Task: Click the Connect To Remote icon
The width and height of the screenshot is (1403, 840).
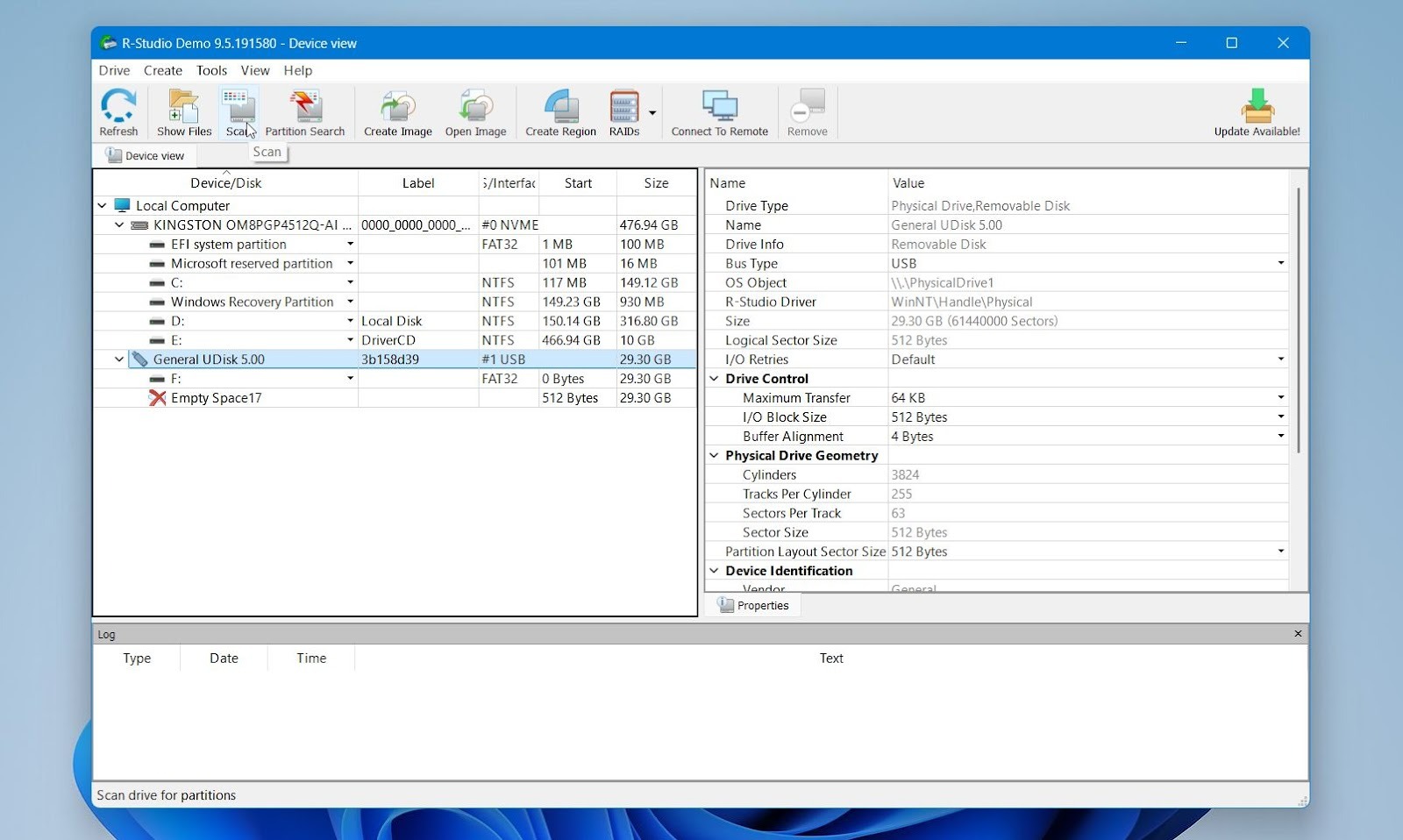Action: click(x=719, y=111)
